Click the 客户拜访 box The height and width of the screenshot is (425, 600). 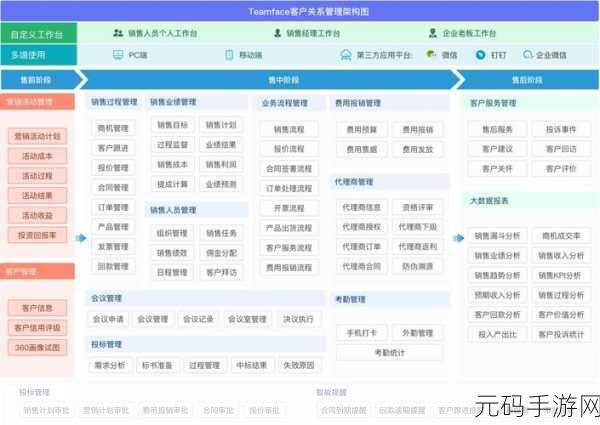(221, 273)
